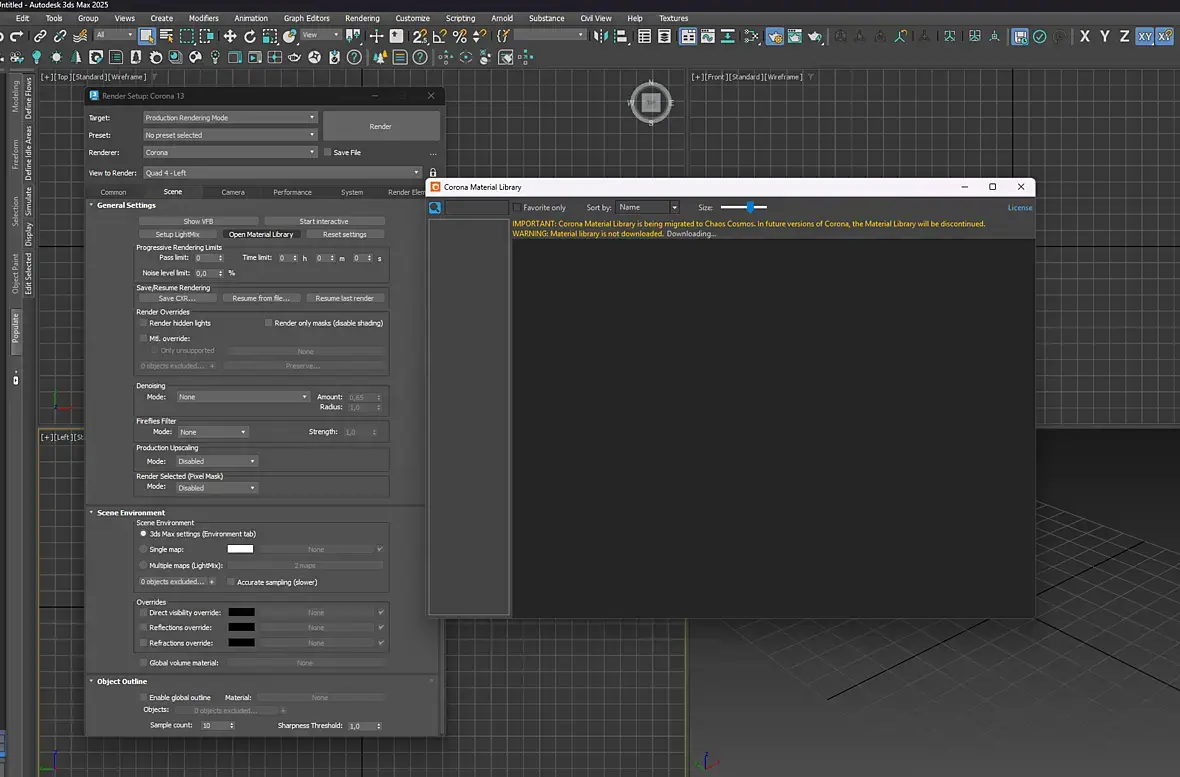Enable the Save File checkbox
Screen dimensions: 1180x777
tap(327, 153)
